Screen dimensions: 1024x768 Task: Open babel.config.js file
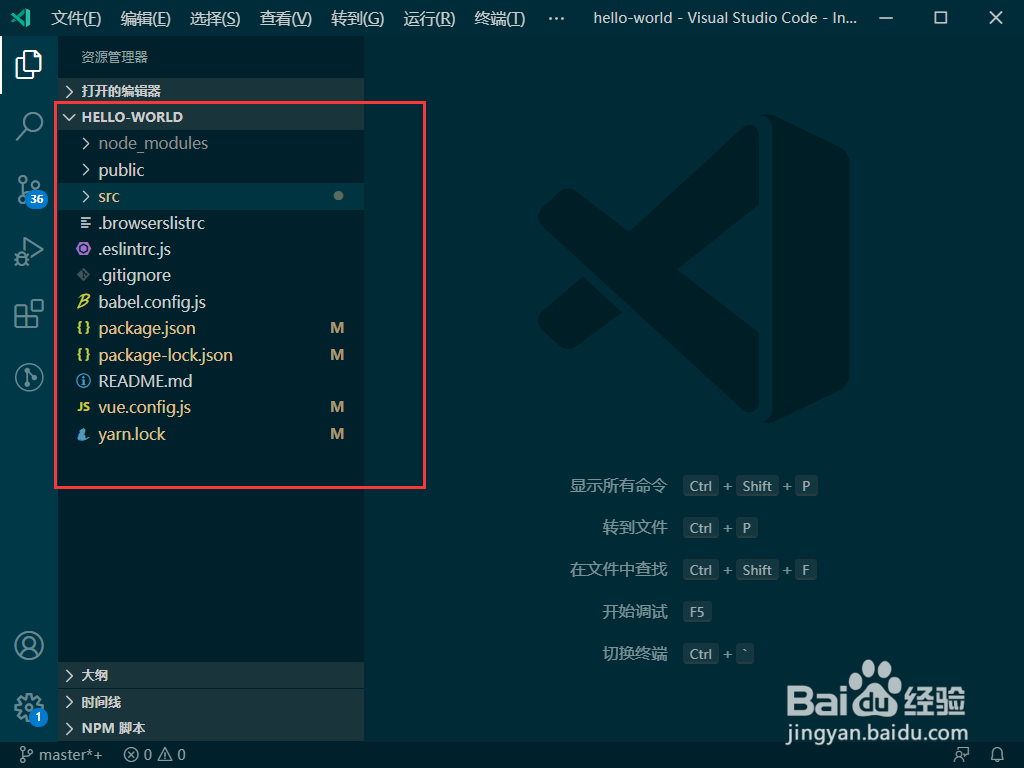[211, 302]
